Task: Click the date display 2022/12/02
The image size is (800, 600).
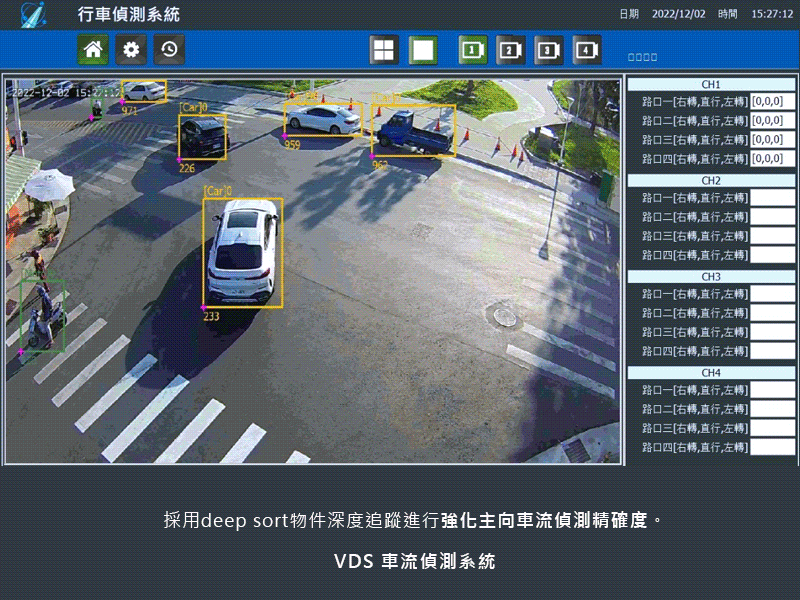Action: [678, 15]
